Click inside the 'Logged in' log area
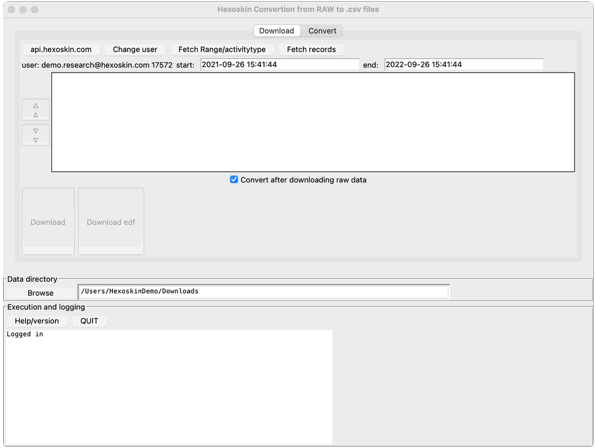 tap(168, 387)
